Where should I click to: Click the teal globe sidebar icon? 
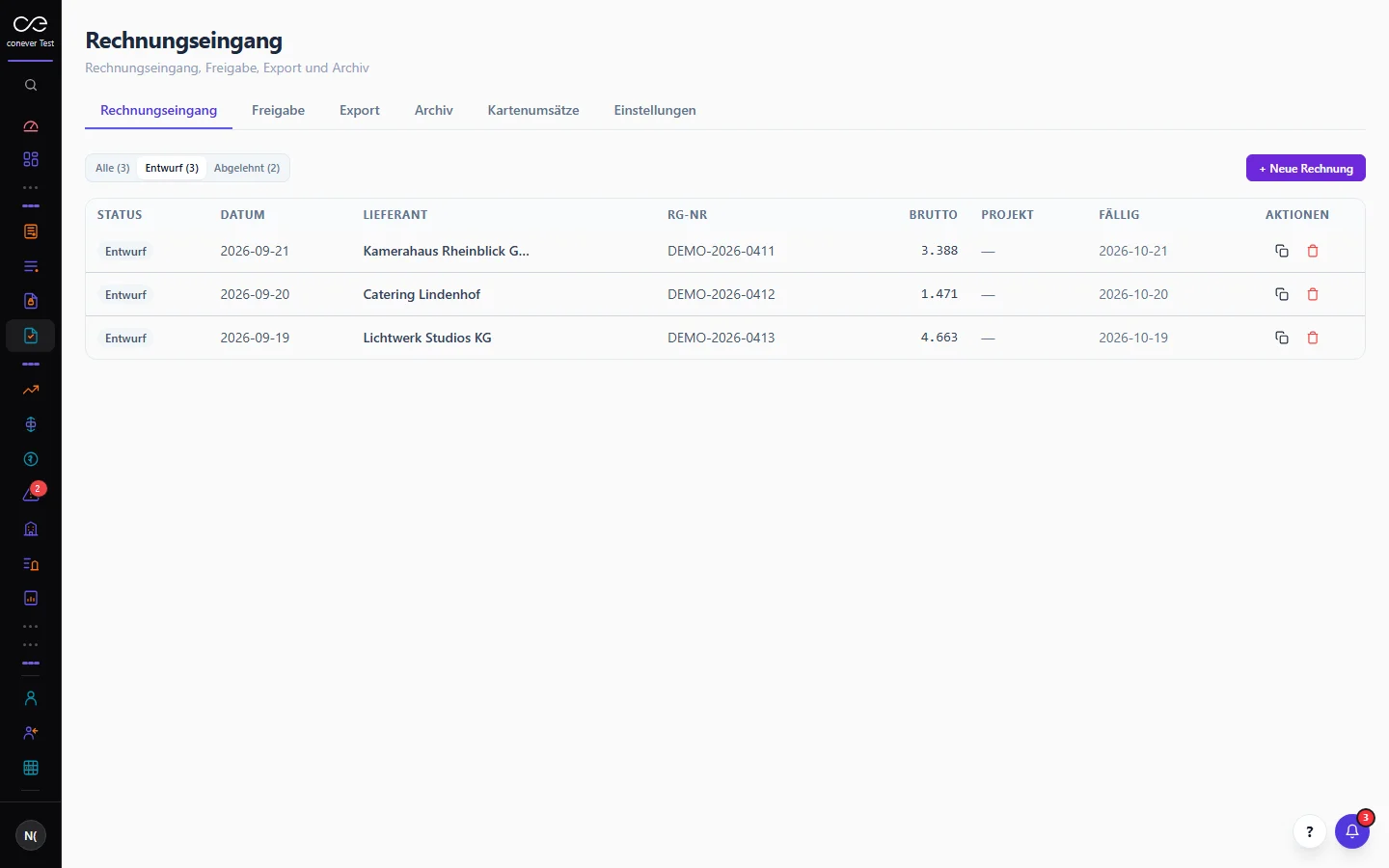coord(31,424)
